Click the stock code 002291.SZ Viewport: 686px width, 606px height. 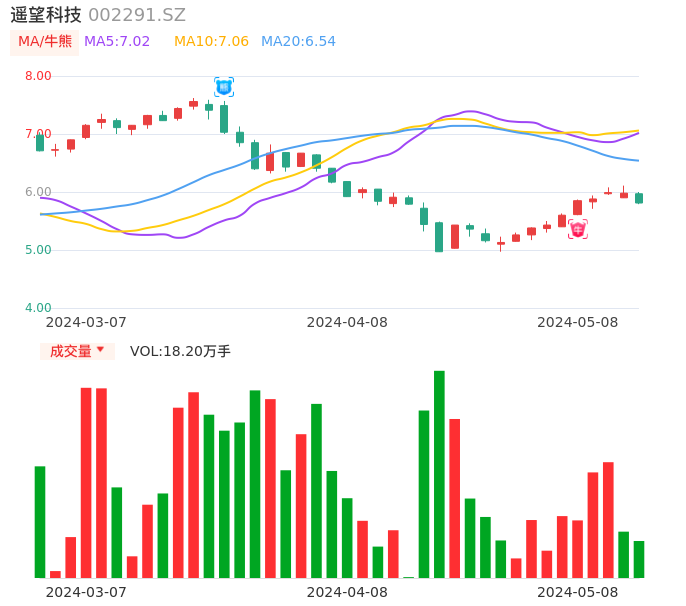pos(137,15)
